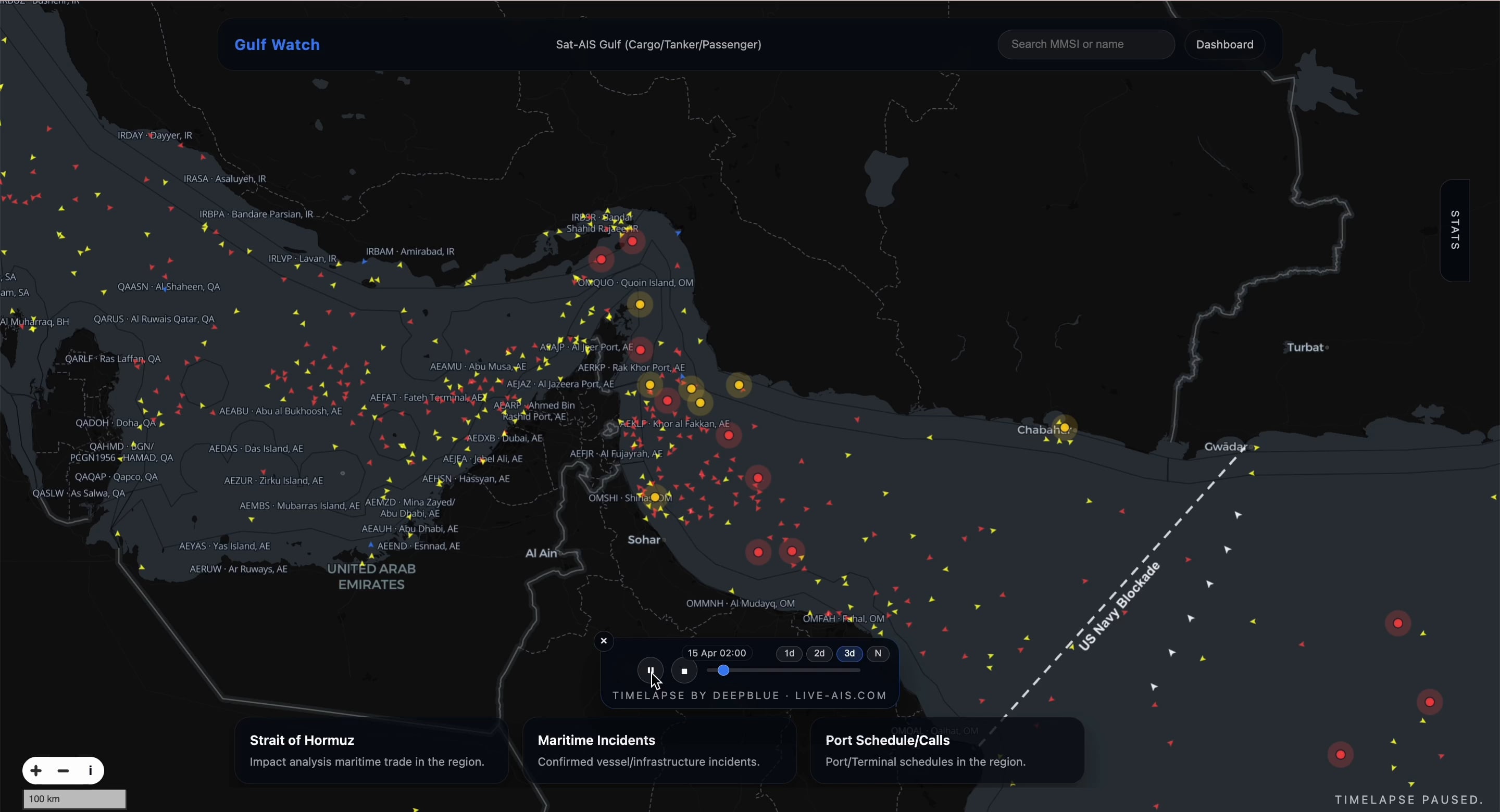Close the timelapse control panel
Screen dimensions: 1500x812
point(604,641)
